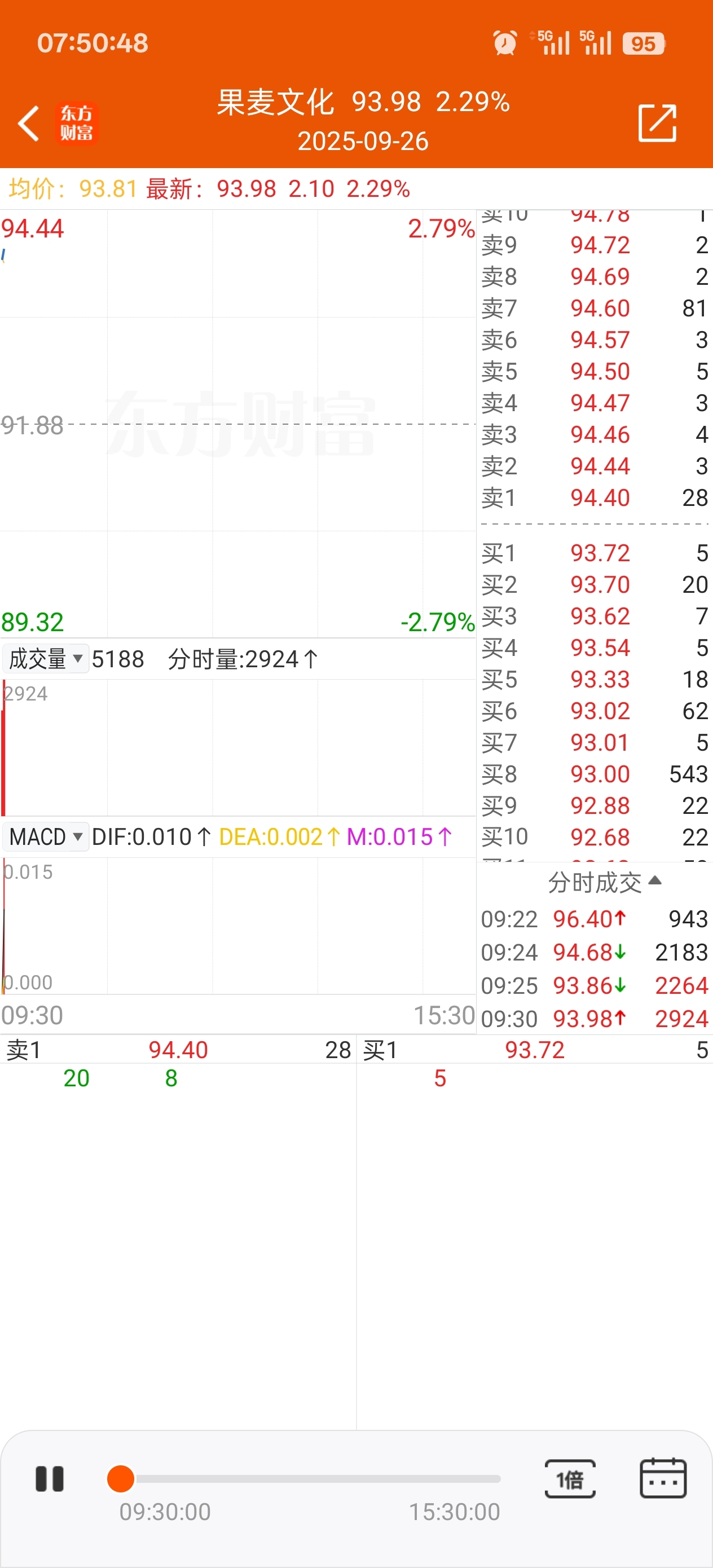Select the 买3 row at 93.62
713x1568 pixels.
click(595, 616)
